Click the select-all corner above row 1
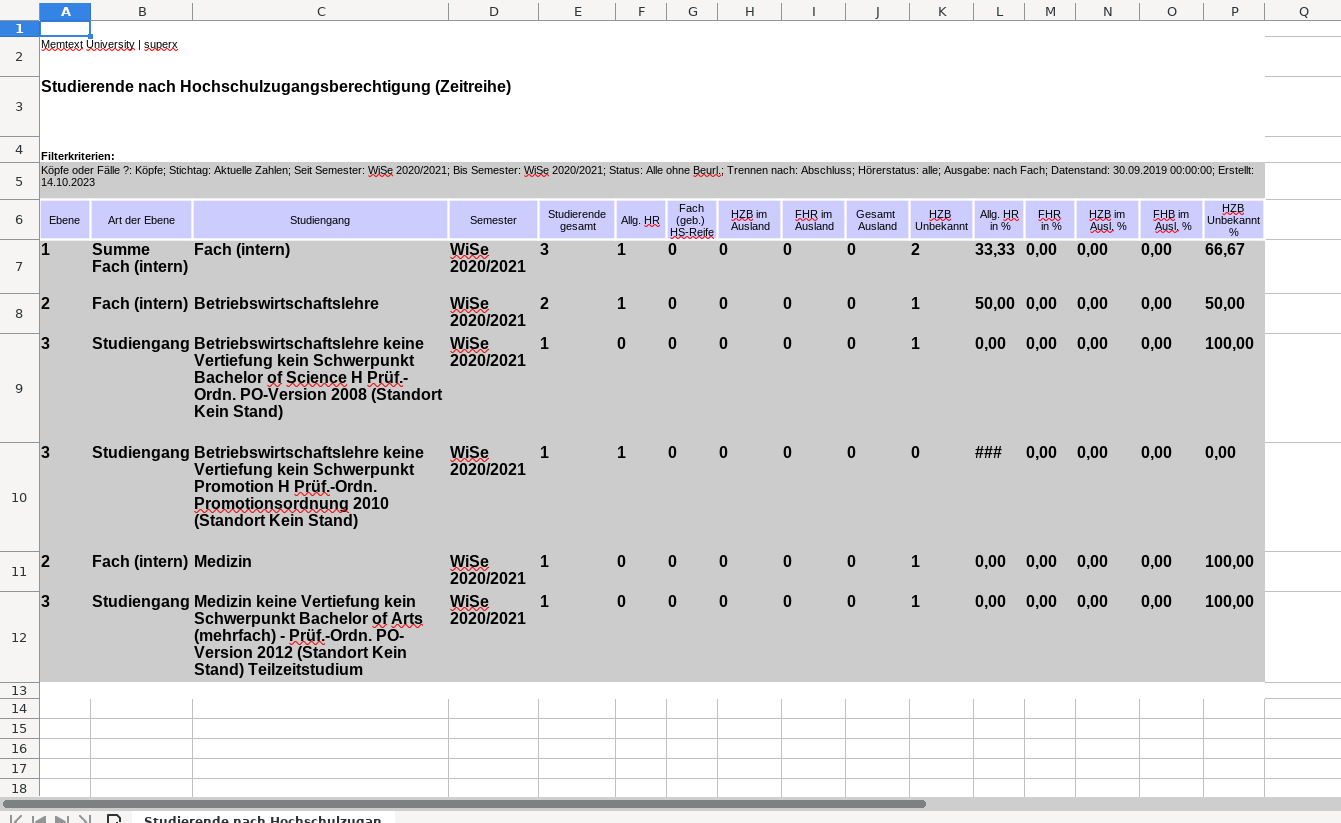 (19, 11)
